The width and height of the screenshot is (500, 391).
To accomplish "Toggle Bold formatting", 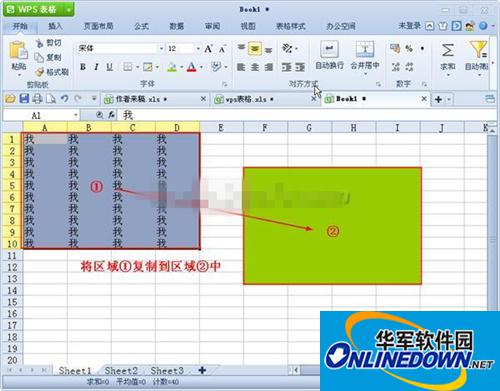I will (83, 67).
